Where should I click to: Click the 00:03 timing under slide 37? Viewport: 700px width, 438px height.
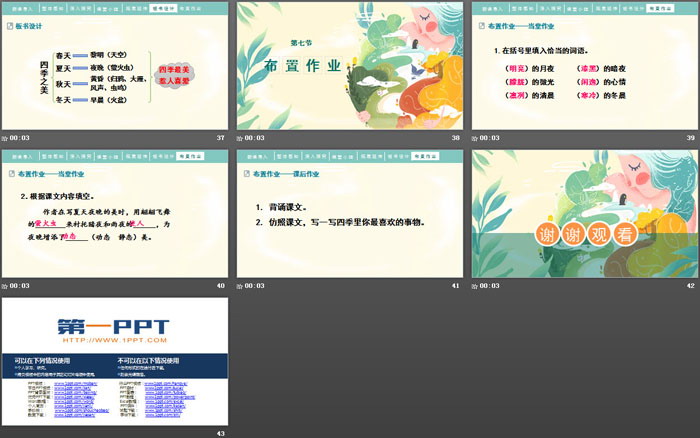coord(20,138)
